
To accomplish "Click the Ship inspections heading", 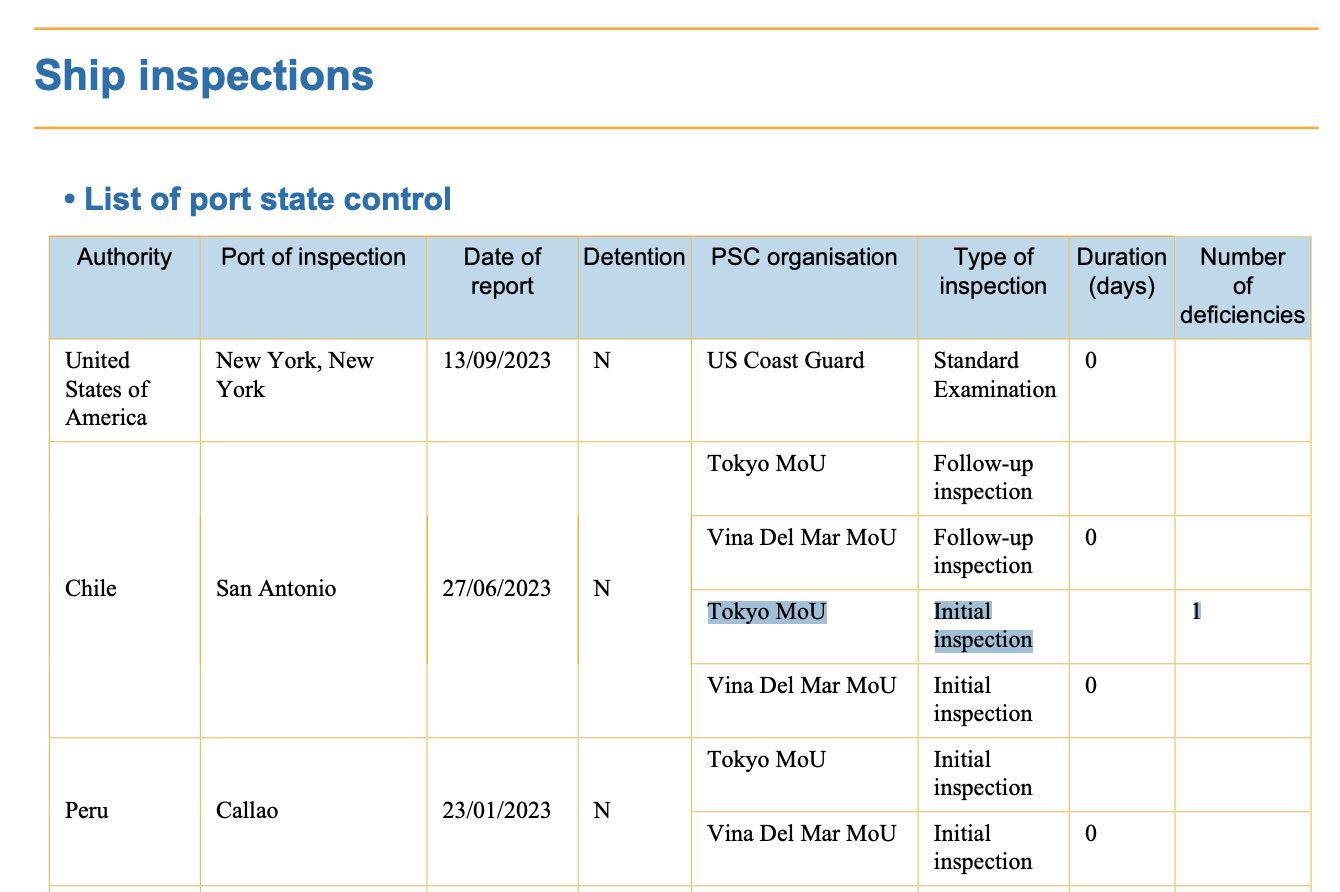I will (204, 76).
